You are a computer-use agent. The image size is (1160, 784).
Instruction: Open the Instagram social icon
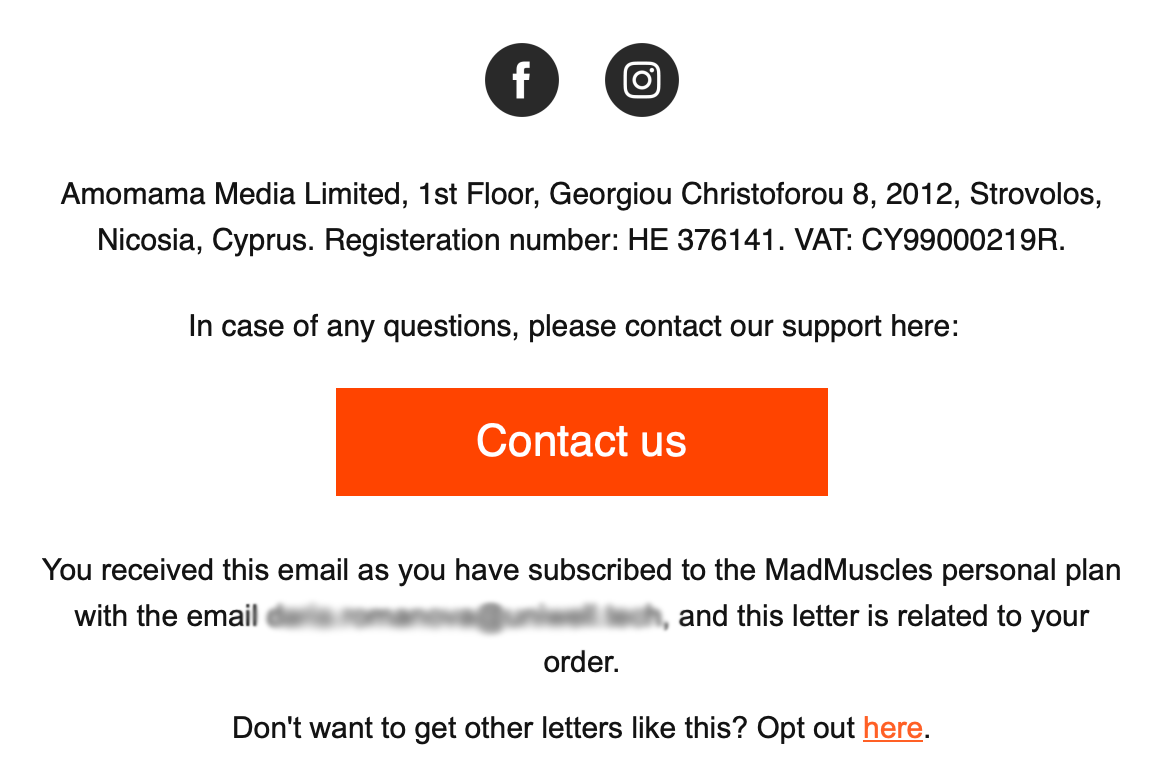641,80
